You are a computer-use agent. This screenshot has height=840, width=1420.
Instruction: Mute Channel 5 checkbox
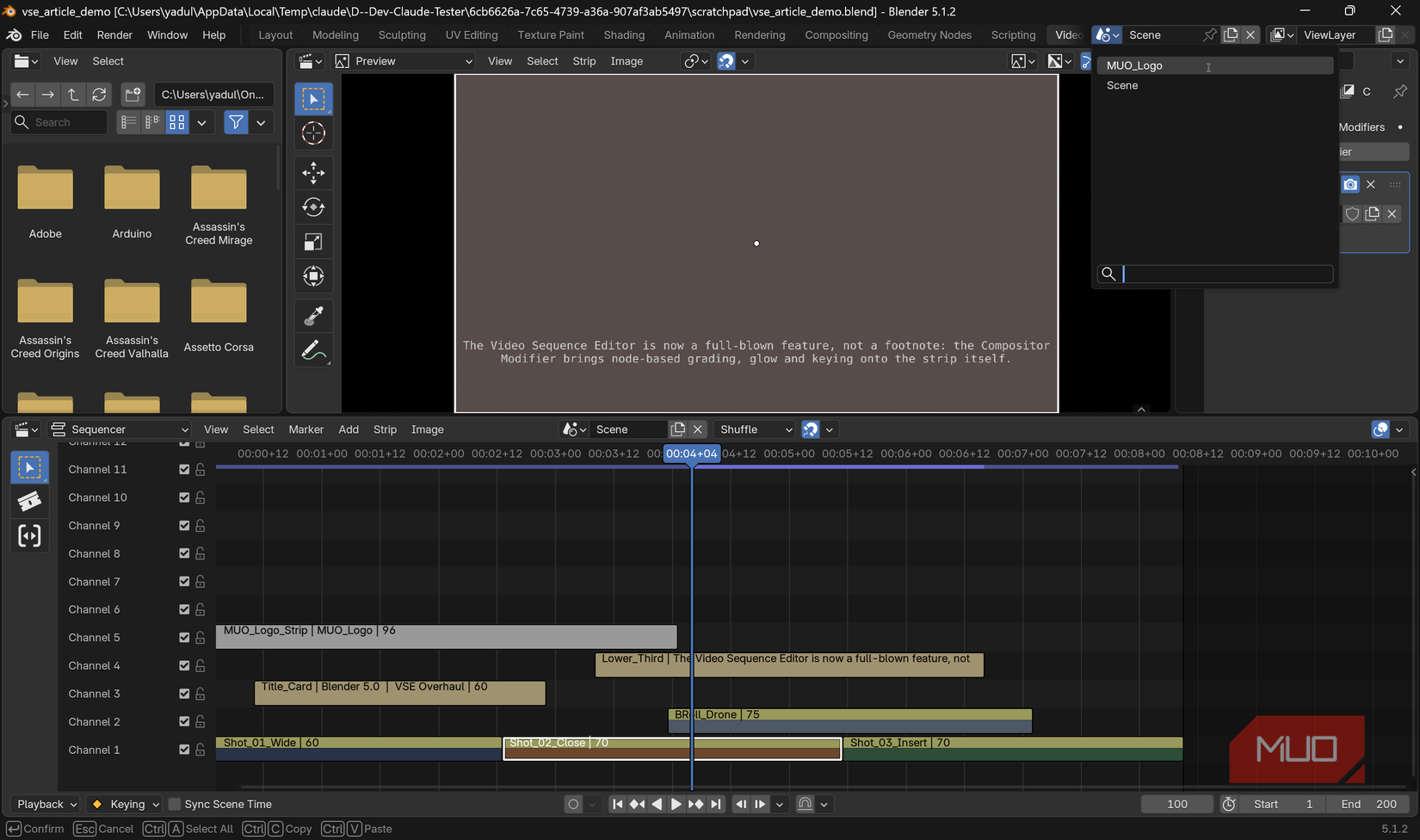(x=184, y=638)
